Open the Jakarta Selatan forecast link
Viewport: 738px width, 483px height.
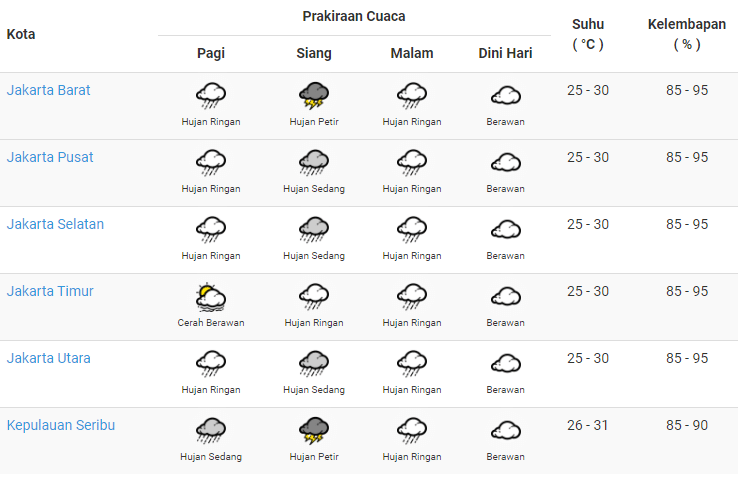(55, 224)
